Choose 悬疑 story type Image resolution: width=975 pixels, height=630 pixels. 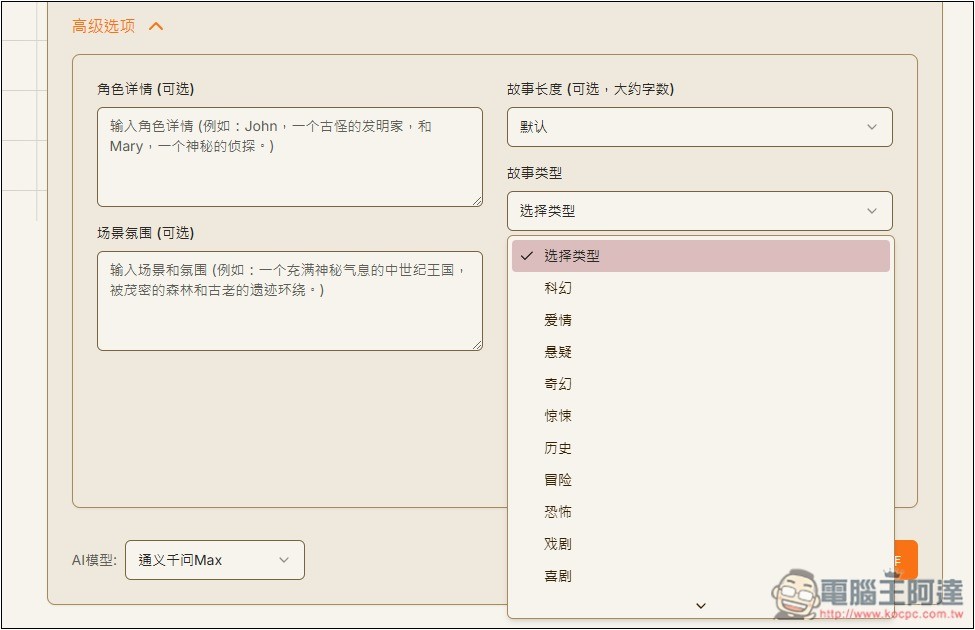pos(701,352)
